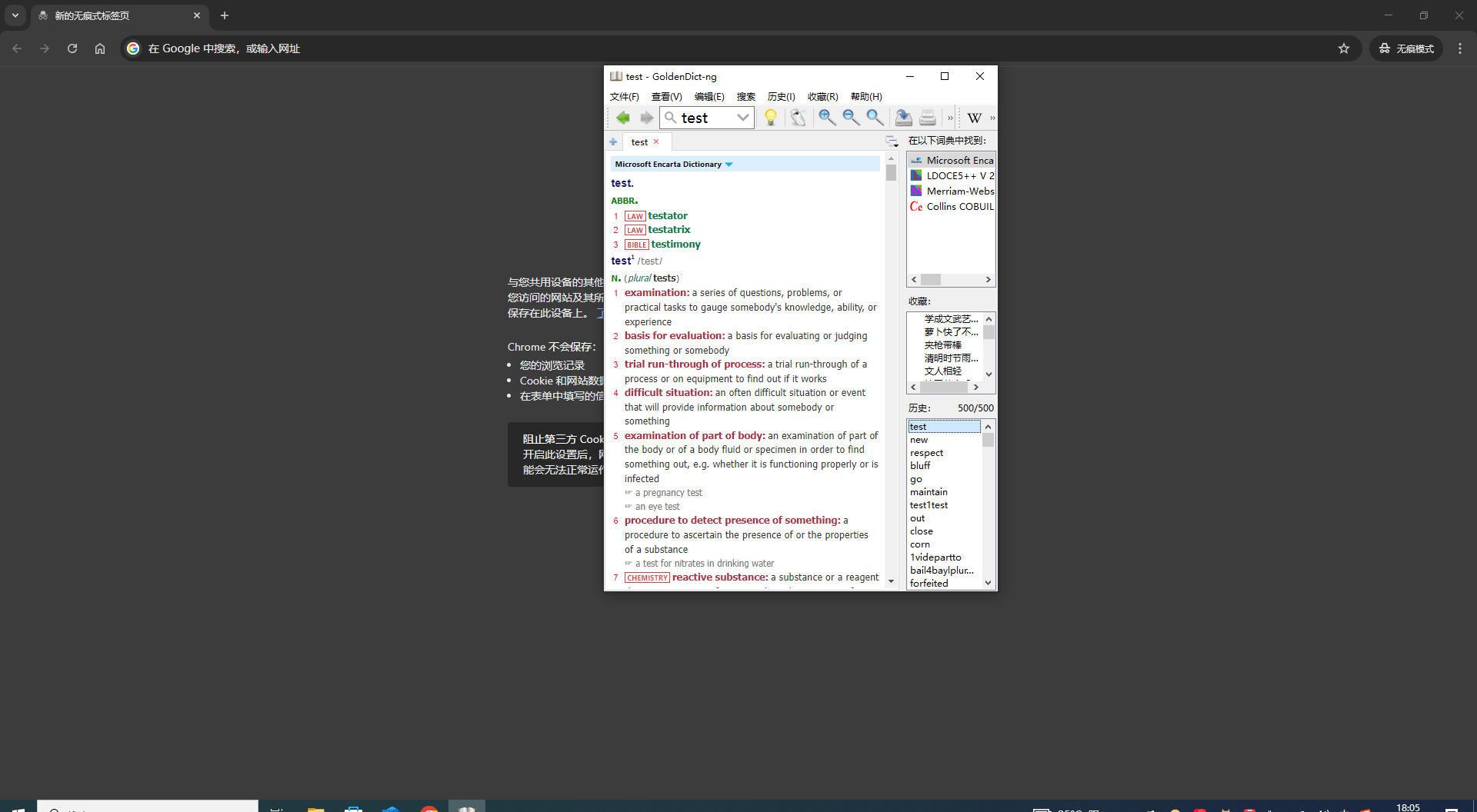This screenshot has height=812, width=1477.
Task: Collapse Microsoft Encarta Dictionary header arrow
Action: [x=728, y=165]
